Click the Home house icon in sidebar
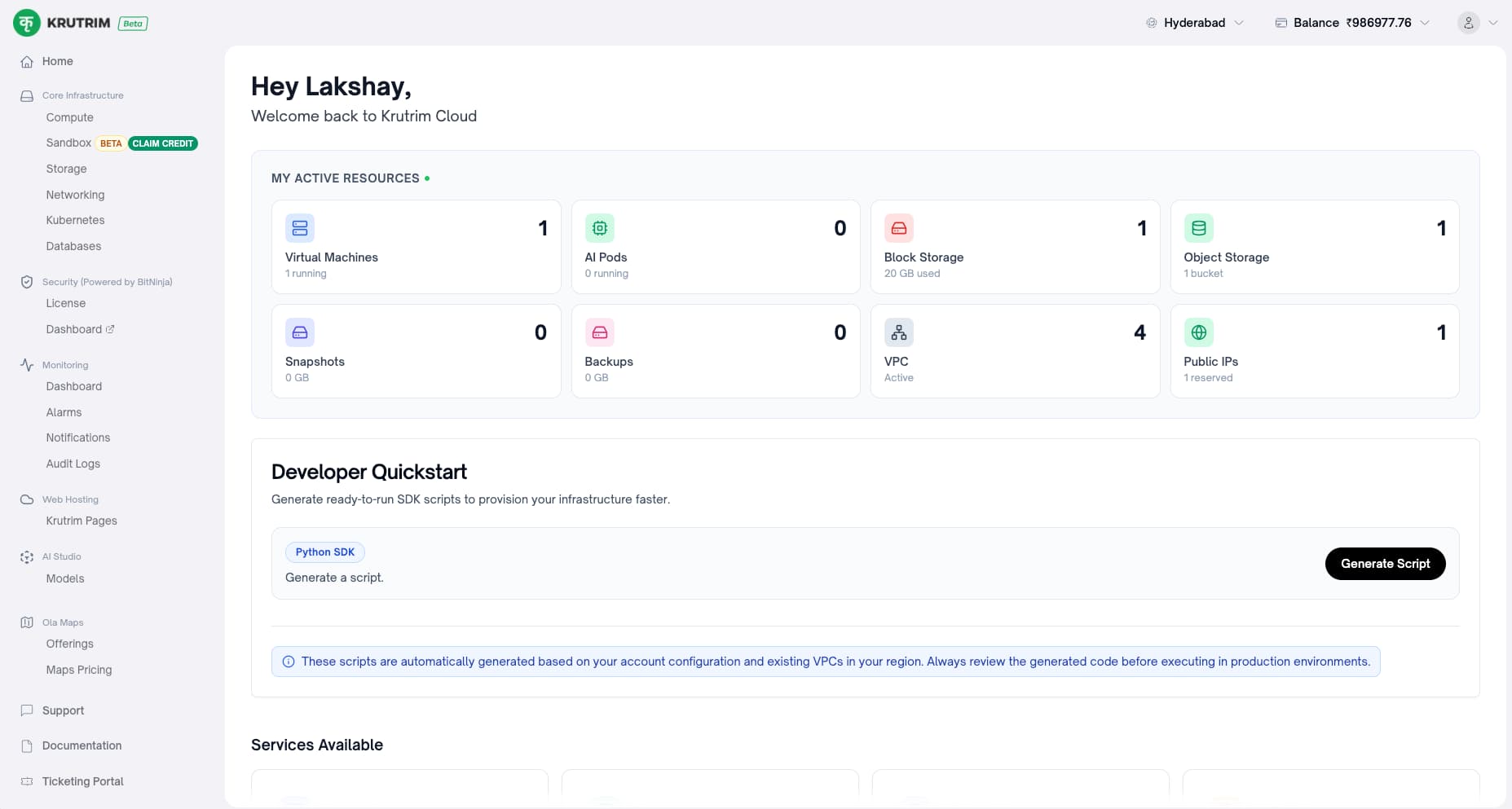Viewport: 1512px width, 809px height. tap(27, 62)
